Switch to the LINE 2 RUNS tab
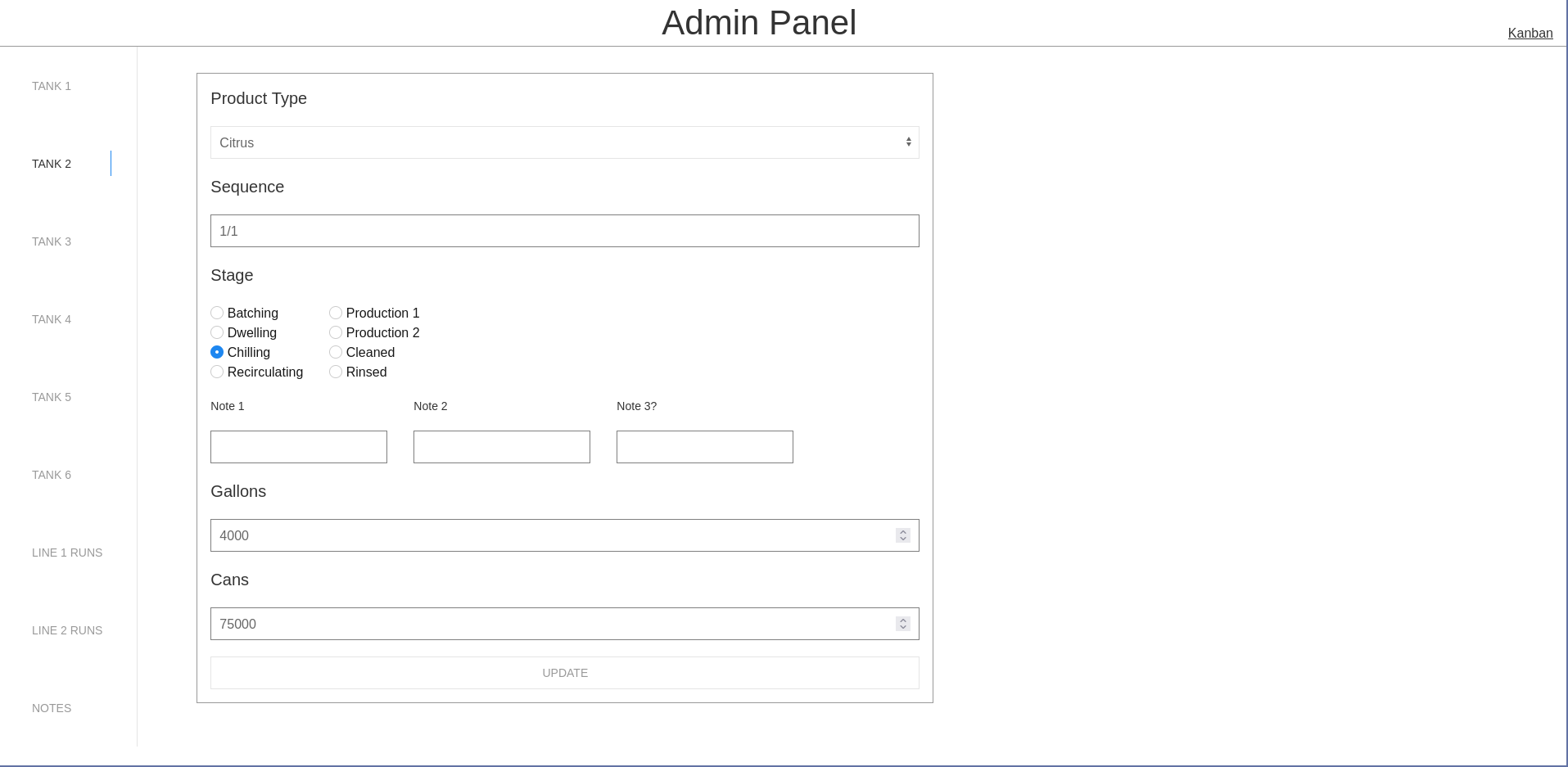 click(67, 630)
